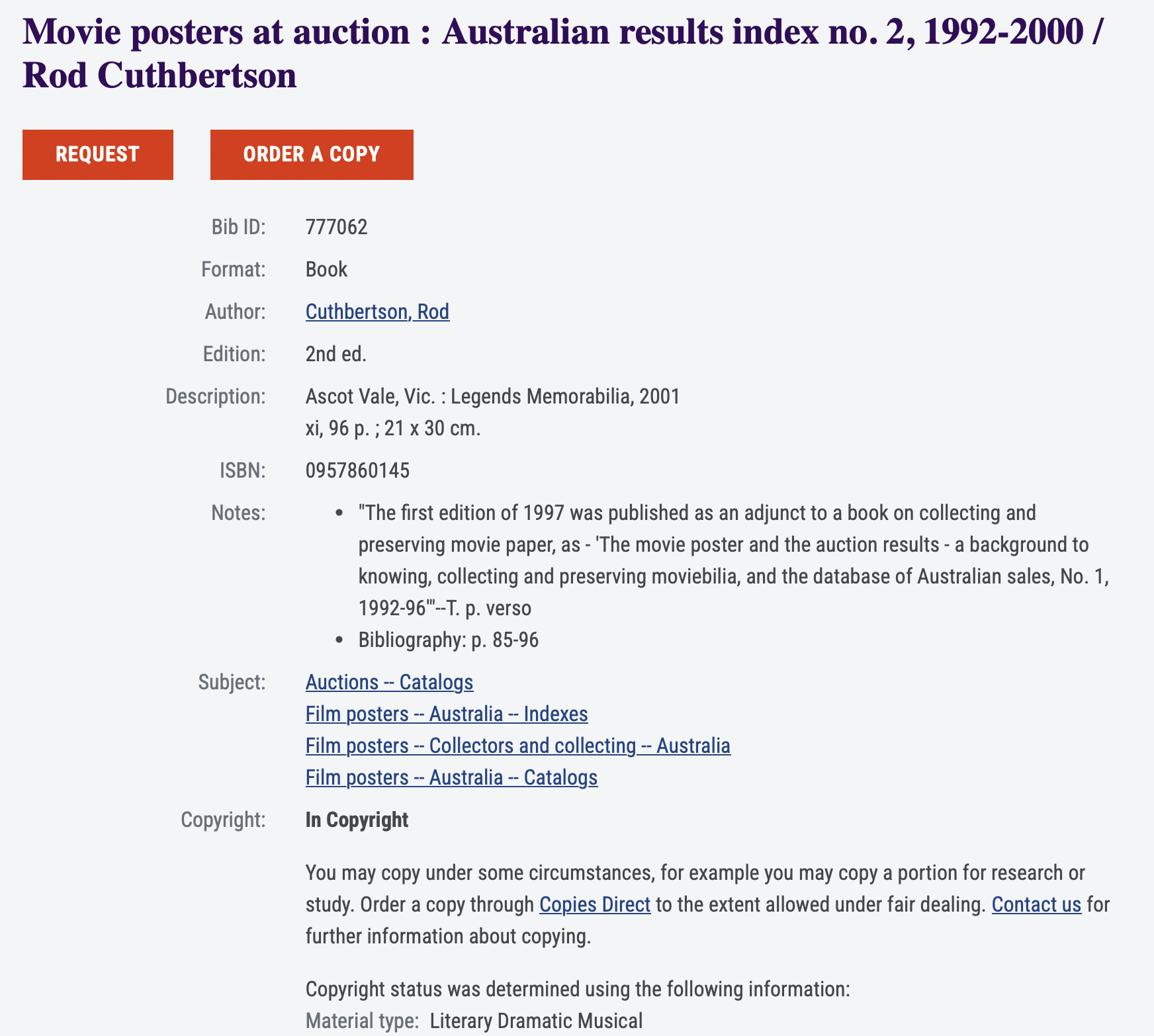Click the "Literary Dramatic Musical" material type
This screenshot has width=1154, height=1036.
click(x=536, y=1021)
